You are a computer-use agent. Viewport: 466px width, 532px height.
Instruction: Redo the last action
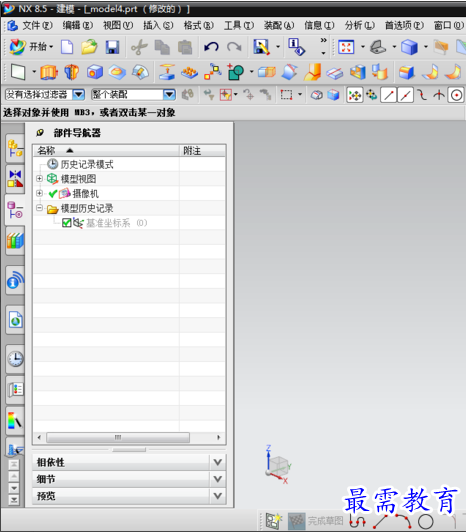point(234,47)
